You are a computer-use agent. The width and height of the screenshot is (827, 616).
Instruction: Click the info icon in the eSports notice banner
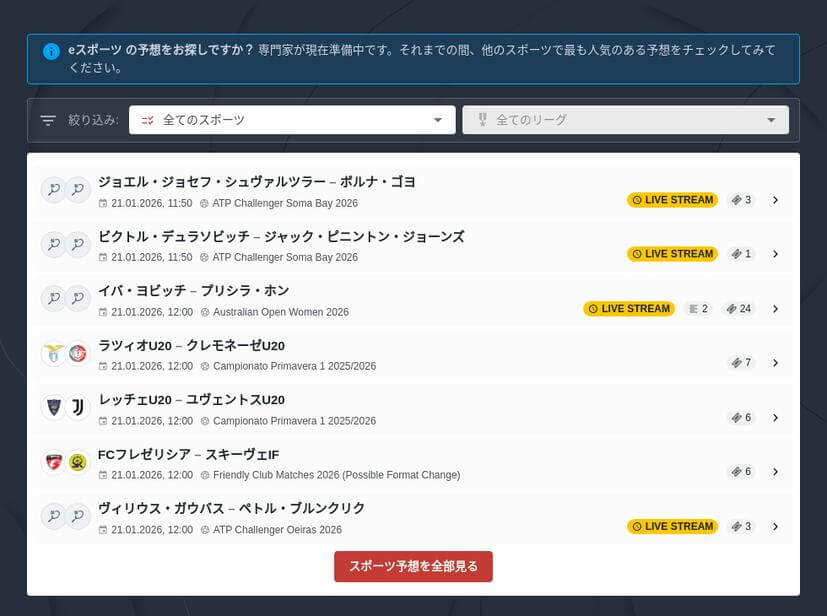point(50,52)
